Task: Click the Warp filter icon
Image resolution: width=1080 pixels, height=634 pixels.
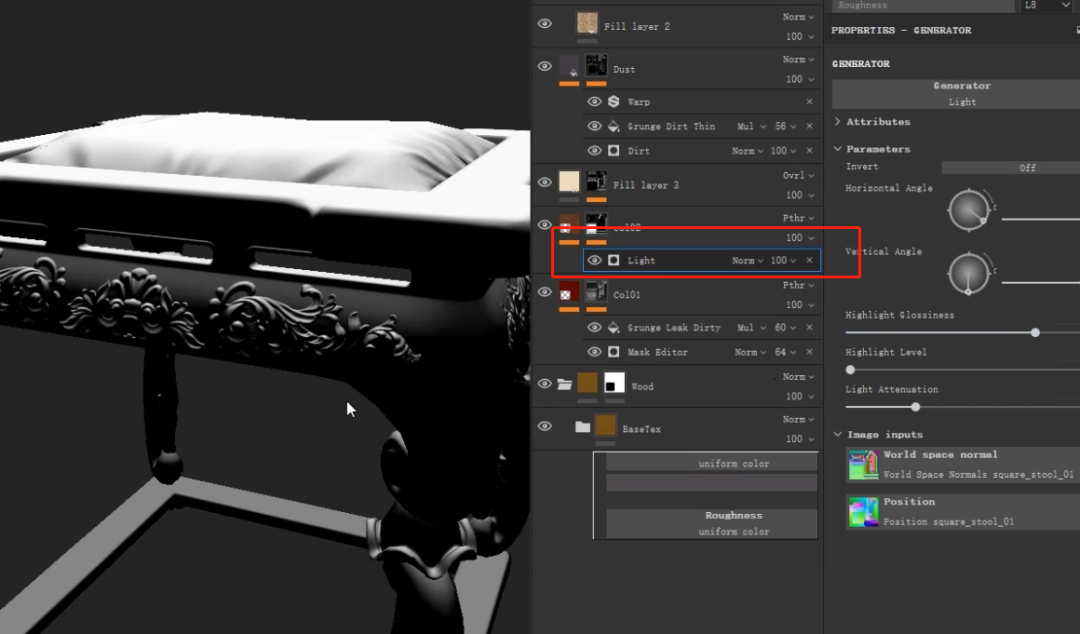Action: [x=614, y=101]
